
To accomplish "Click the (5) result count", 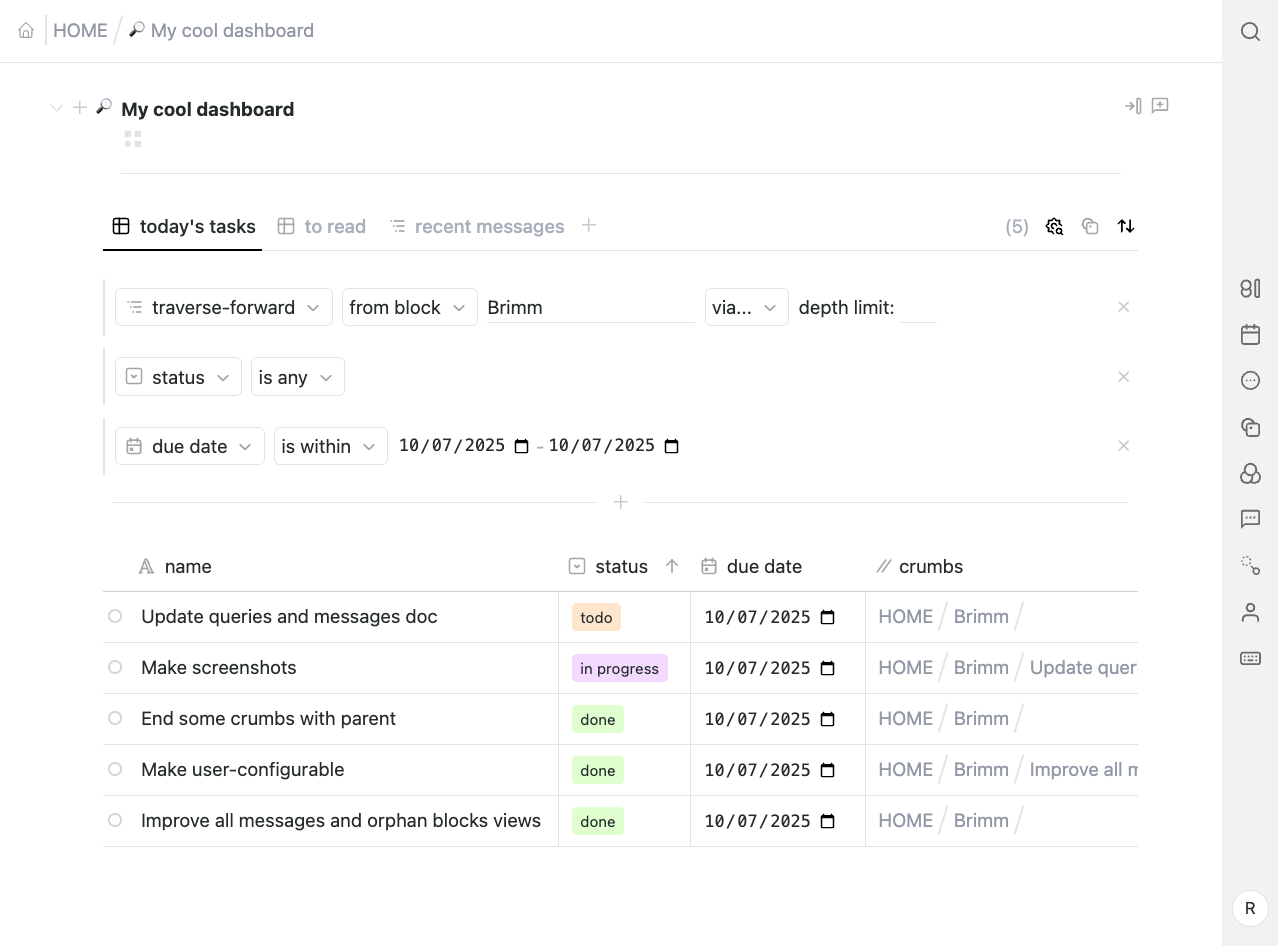I will [1017, 227].
